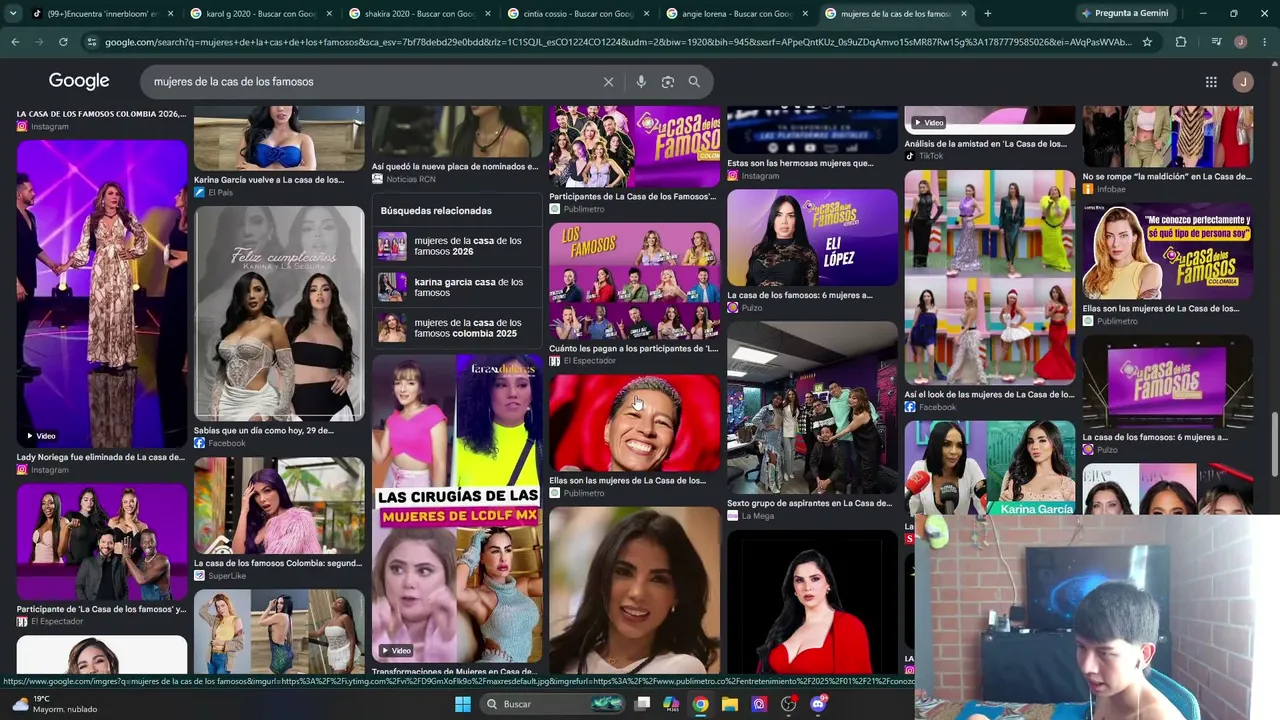Viewport: 1280px width, 720px height.
Task: Click the Pregunta a Gemini button
Action: click(1124, 14)
